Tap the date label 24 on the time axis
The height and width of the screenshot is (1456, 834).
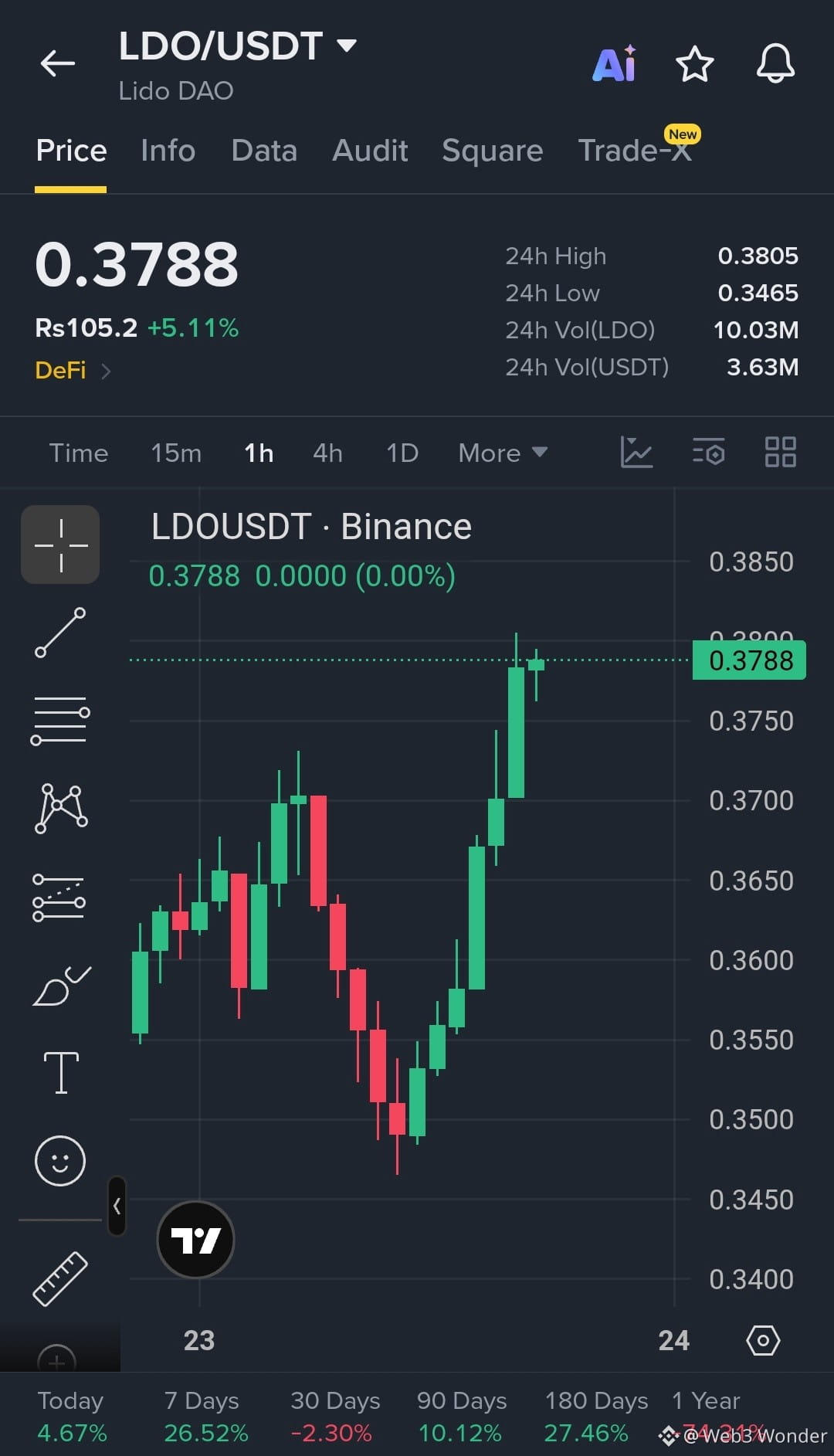pos(673,1340)
